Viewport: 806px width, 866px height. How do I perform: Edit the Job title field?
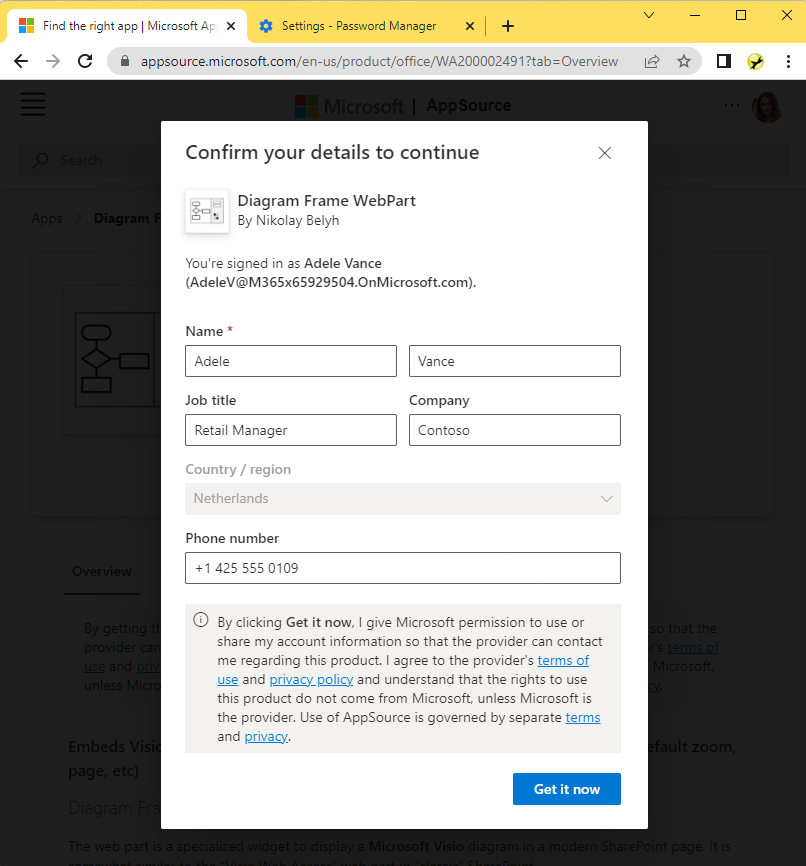pyautogui.click(x=291, y=430)
